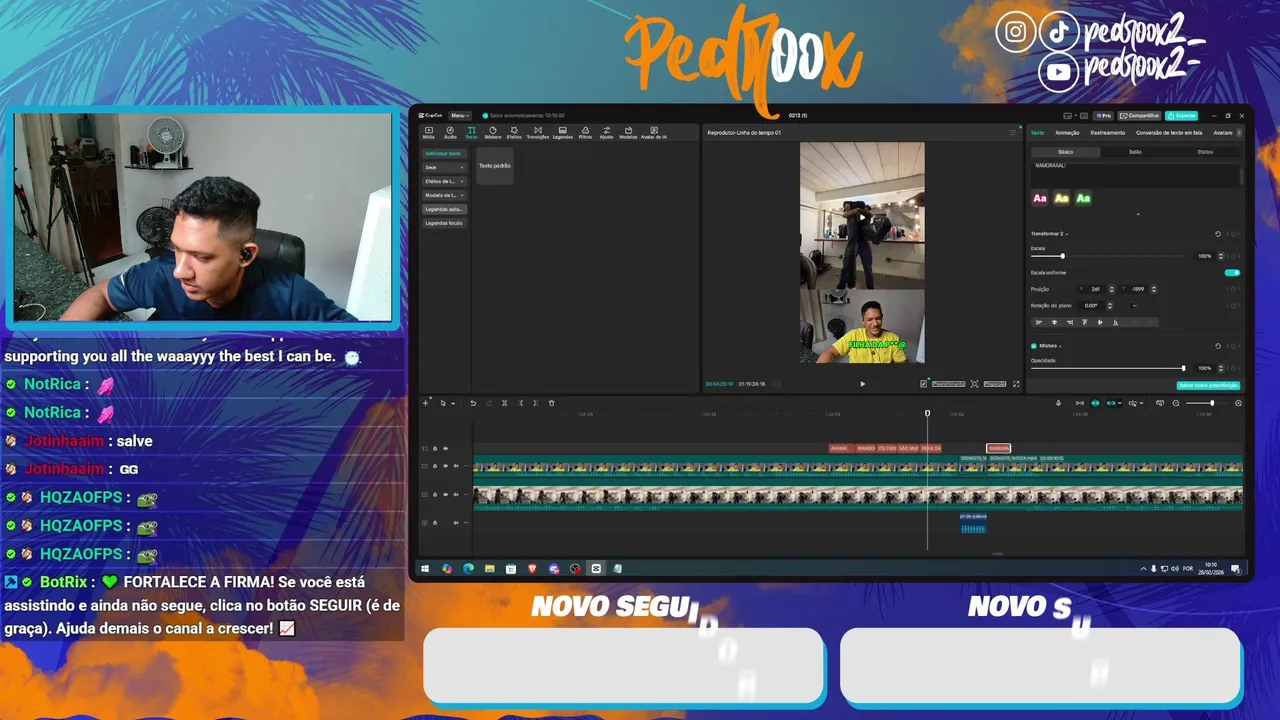Collapse the Transformar section
This screenshot has width=1280, height=720.
point(1067,234)
